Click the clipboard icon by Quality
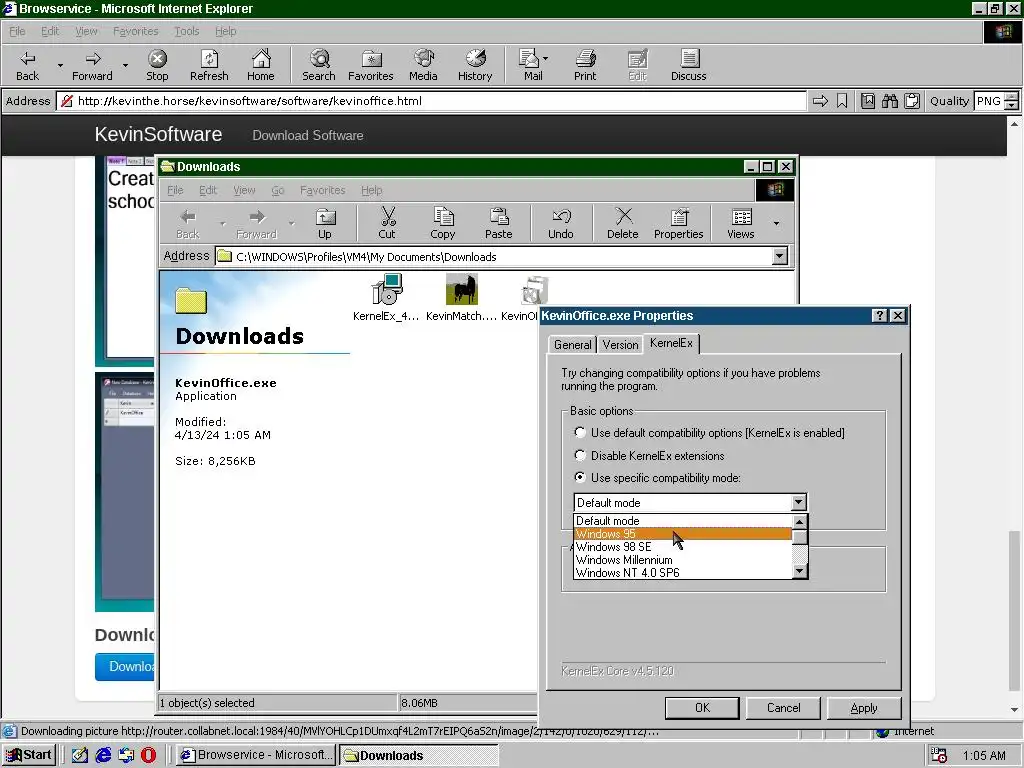1024x768 pixels. point(912,101)
